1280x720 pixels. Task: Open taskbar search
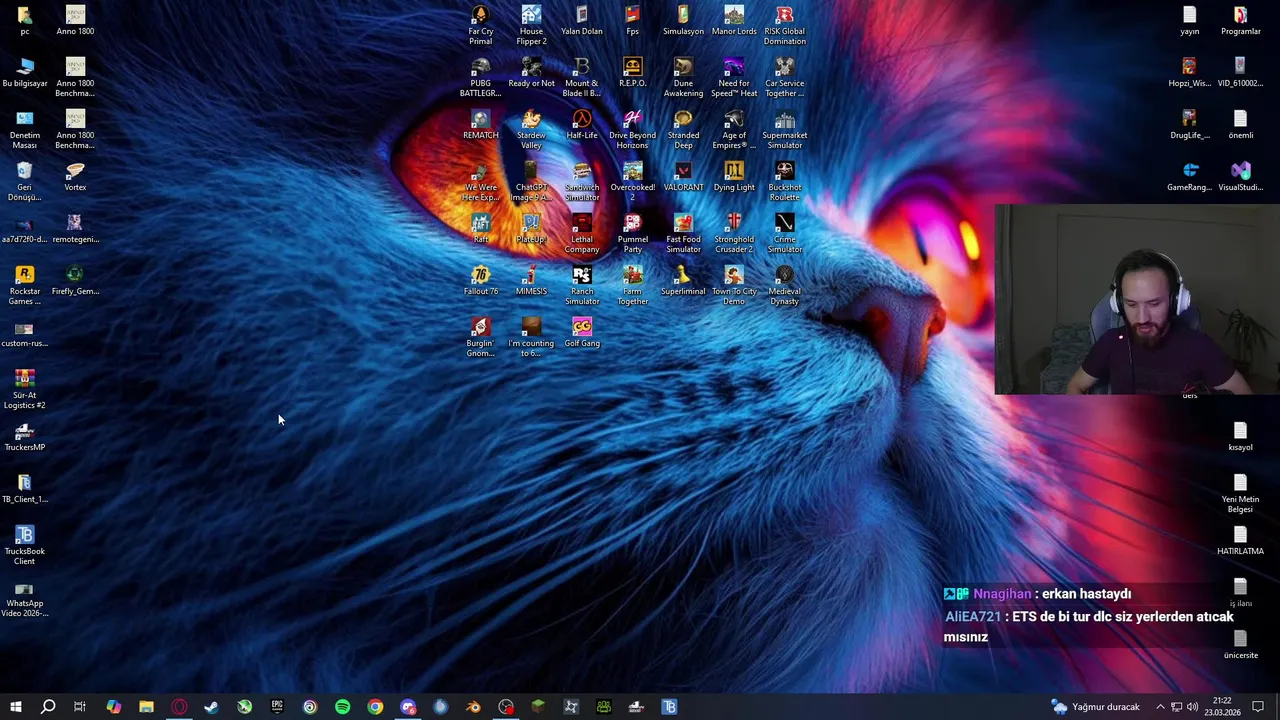(x=47, y=707)
